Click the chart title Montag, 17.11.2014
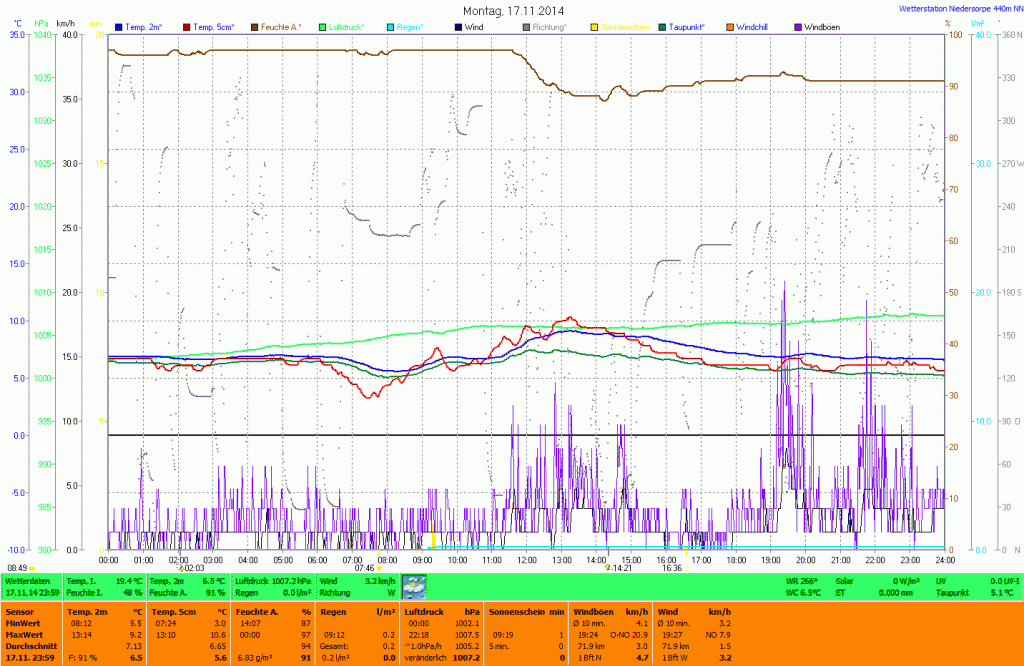This screenshot has height=666, width=1024. (513, 10)
